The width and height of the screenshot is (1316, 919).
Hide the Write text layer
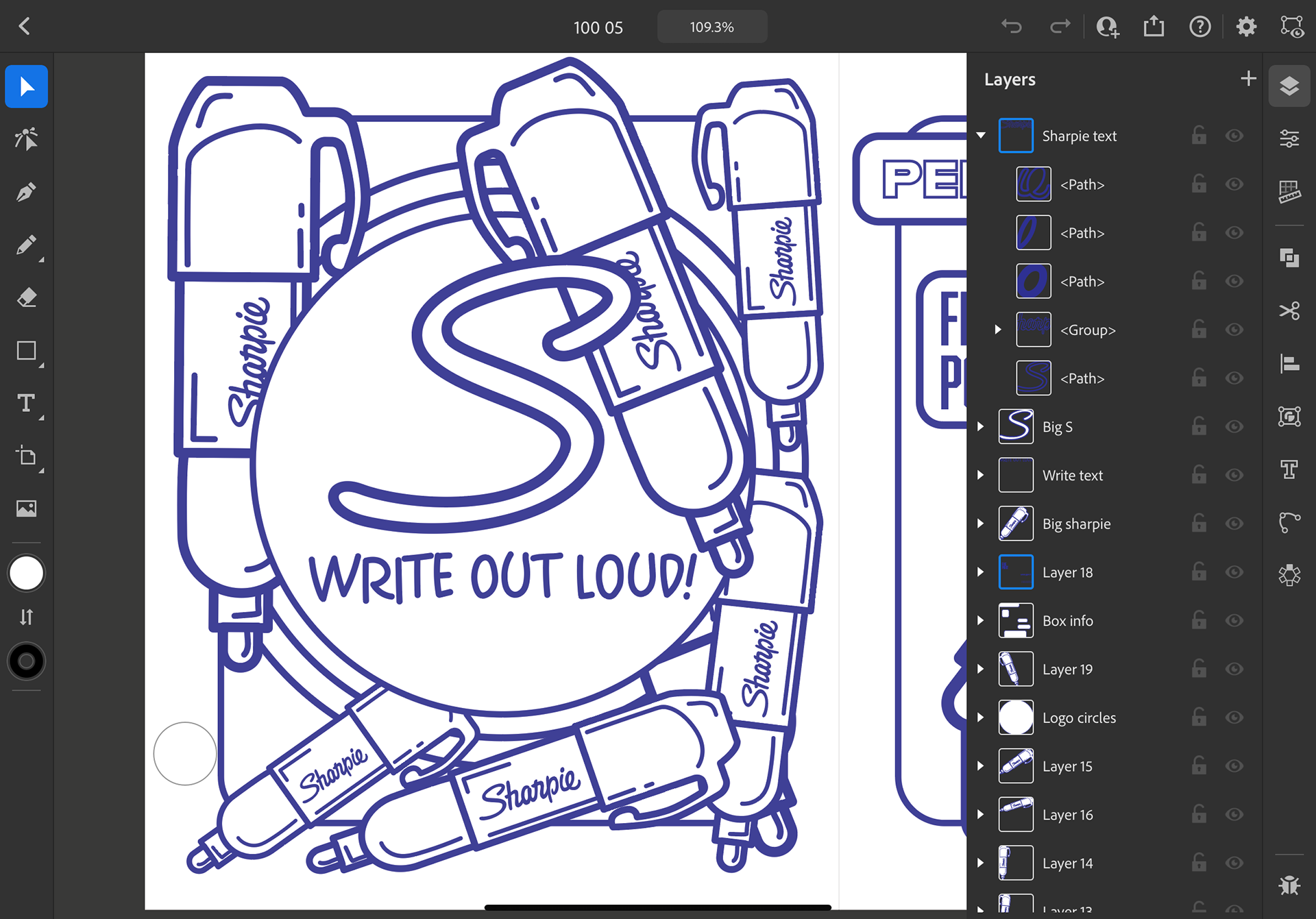pyautogui.click(x=1234, y=475)
